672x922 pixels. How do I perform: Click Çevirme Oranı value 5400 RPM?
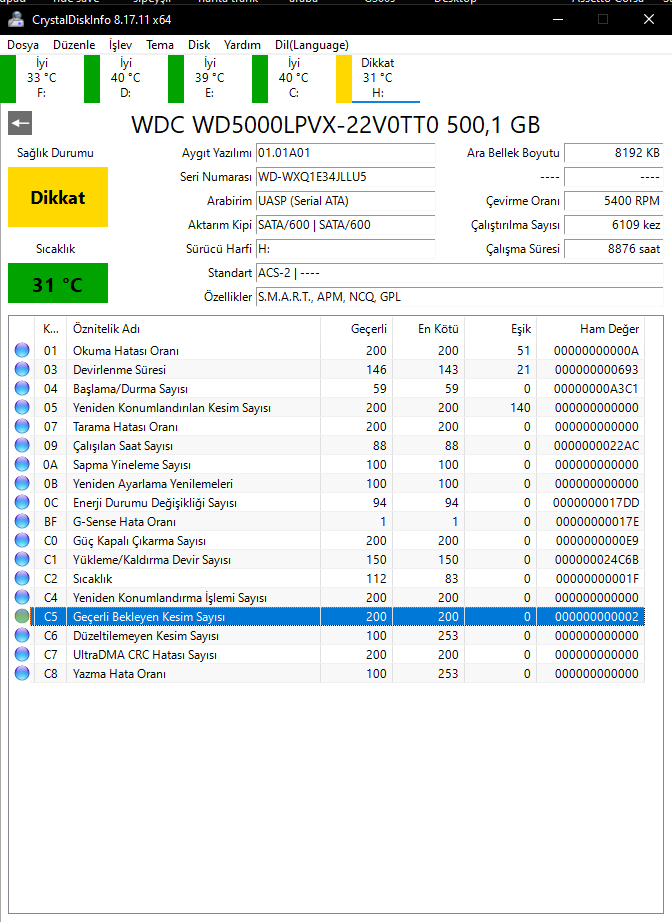(x=614, y=201)
